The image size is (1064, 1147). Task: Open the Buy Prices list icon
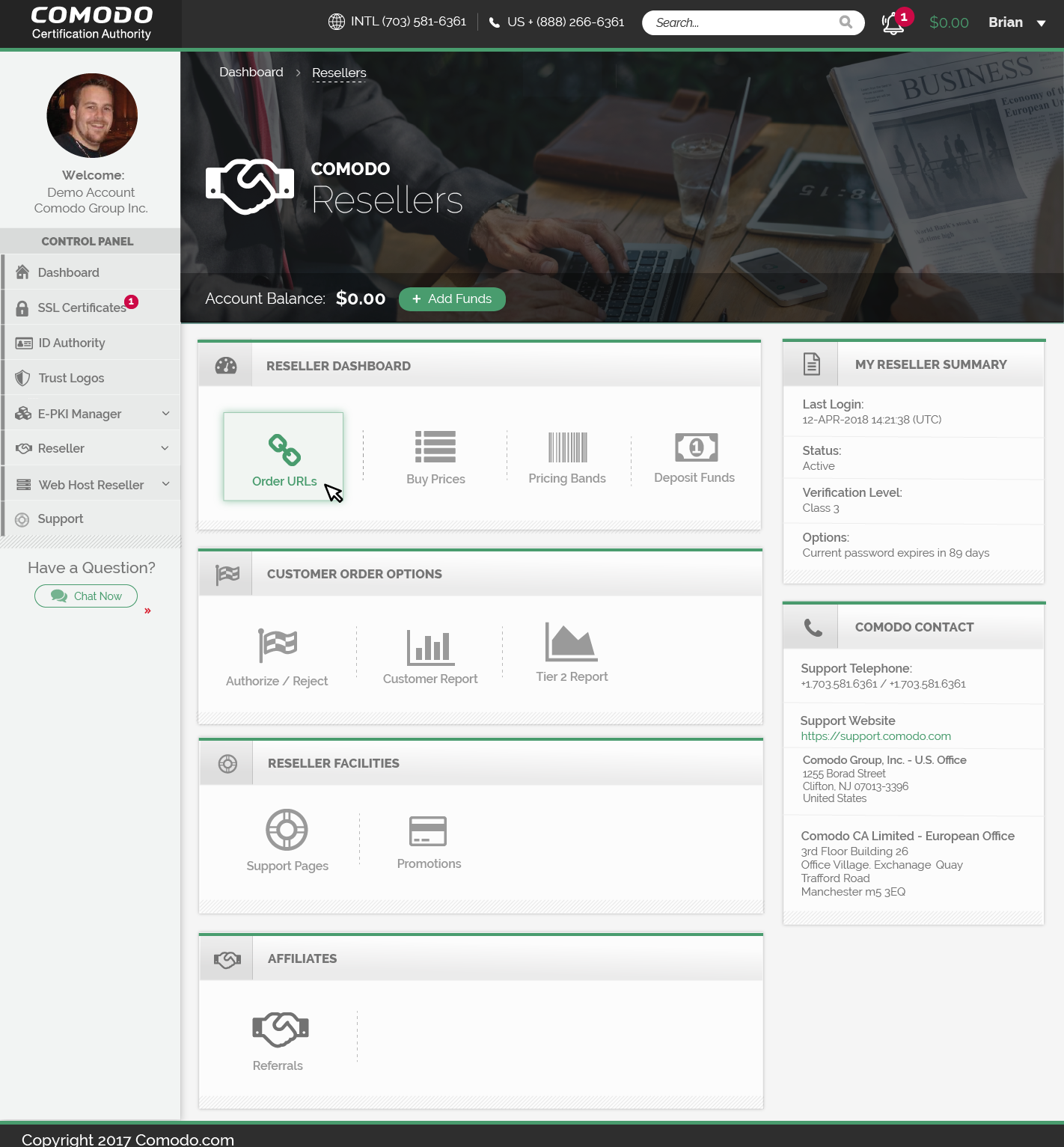tap(435, 447)
